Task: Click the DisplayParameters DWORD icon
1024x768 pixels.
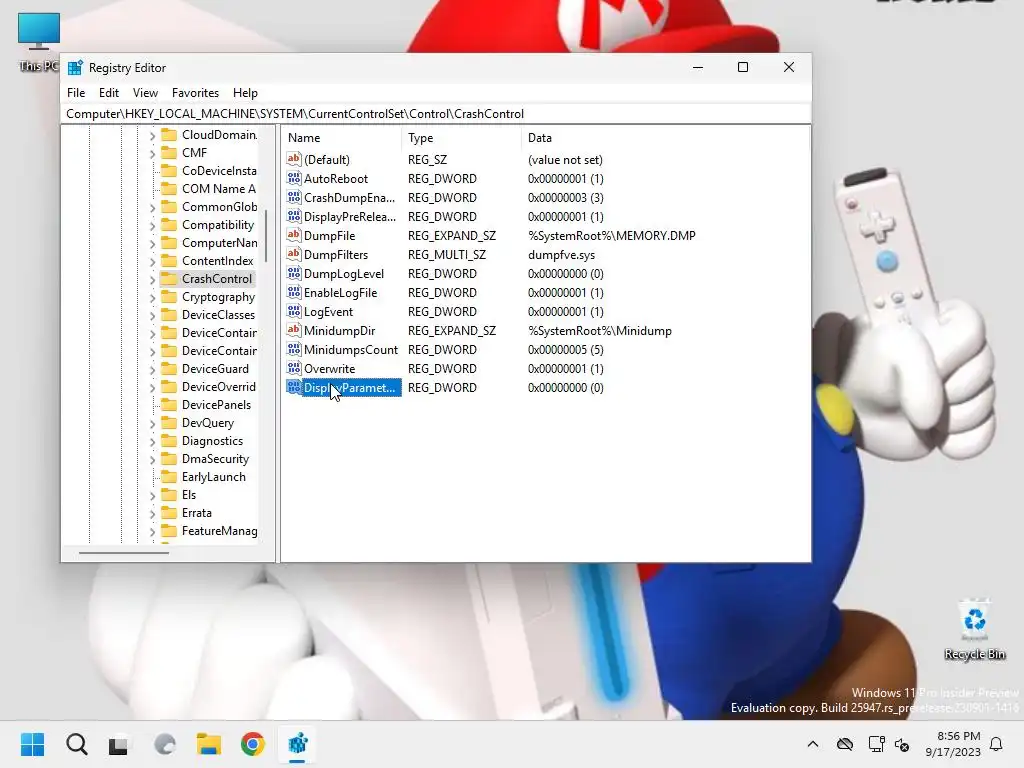Action: point(294,387)
